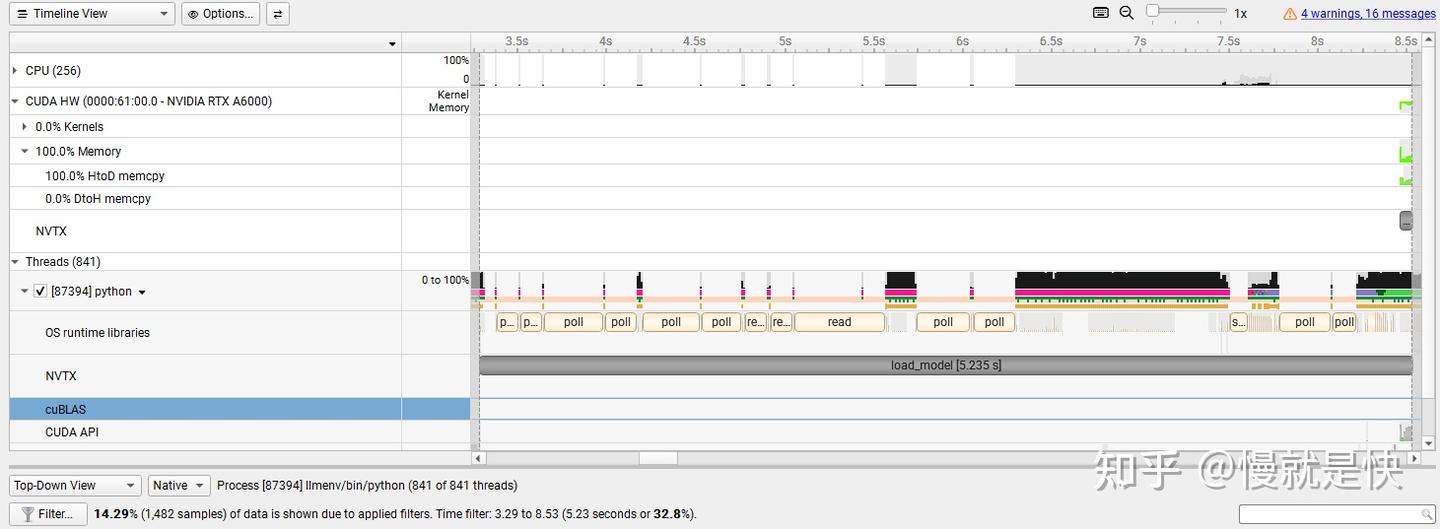Click the search magnifier icon in the input
The height and width of the screenshot is (529, 1440).
[1427, 514]
